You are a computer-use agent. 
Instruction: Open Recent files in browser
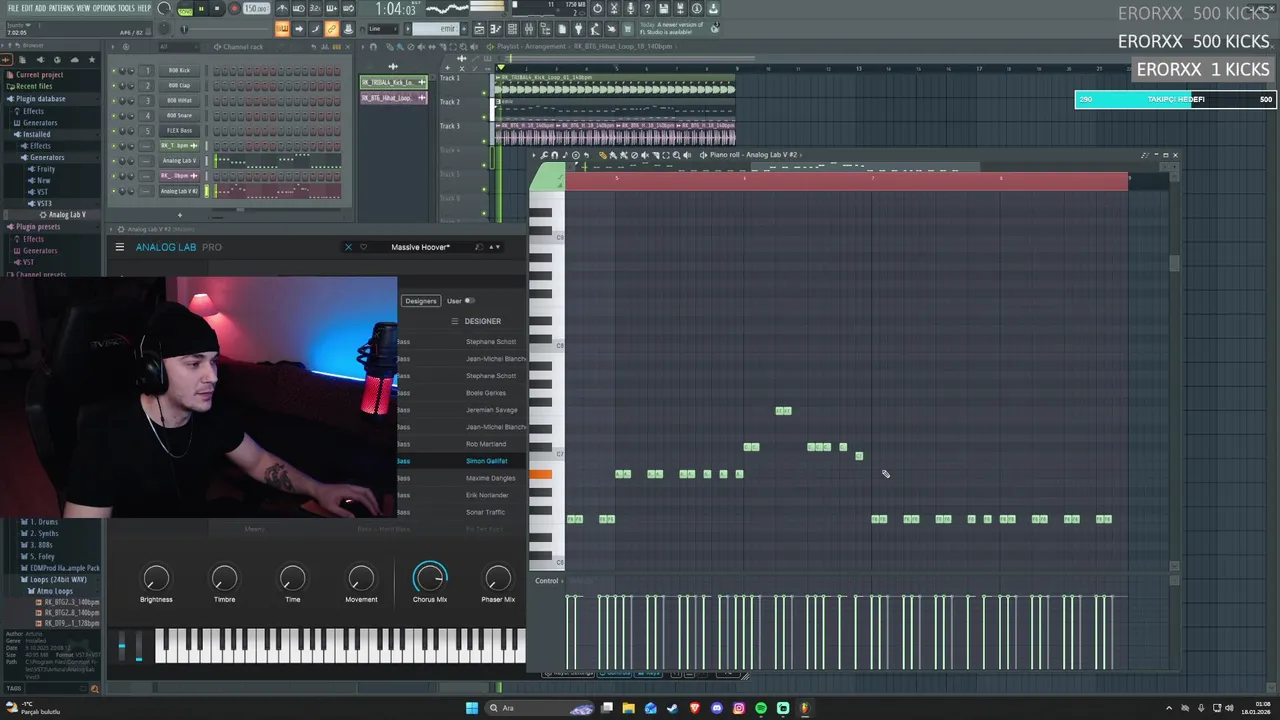[x=32, y=86]
